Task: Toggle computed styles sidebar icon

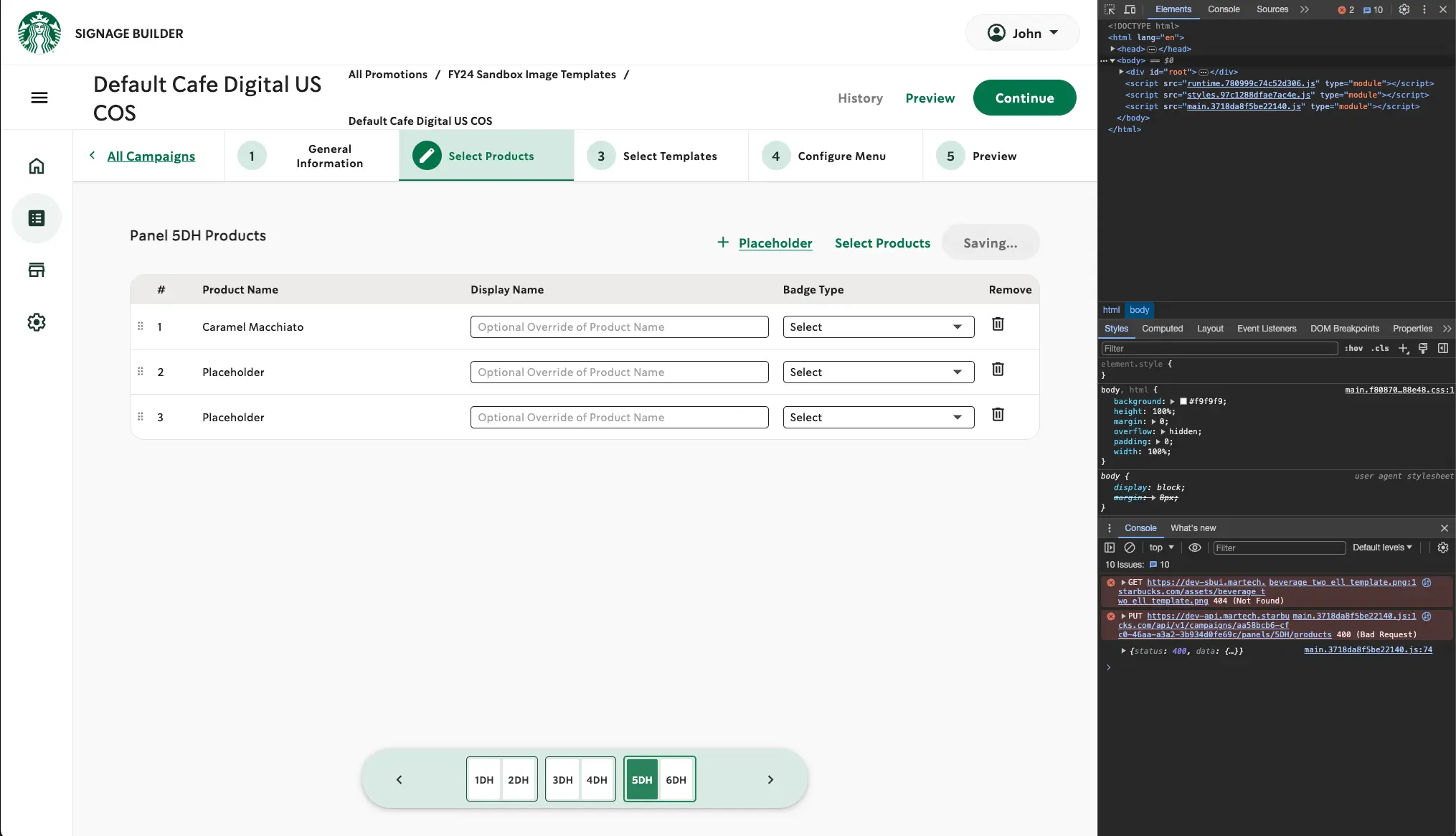Action: point(1443,349)
